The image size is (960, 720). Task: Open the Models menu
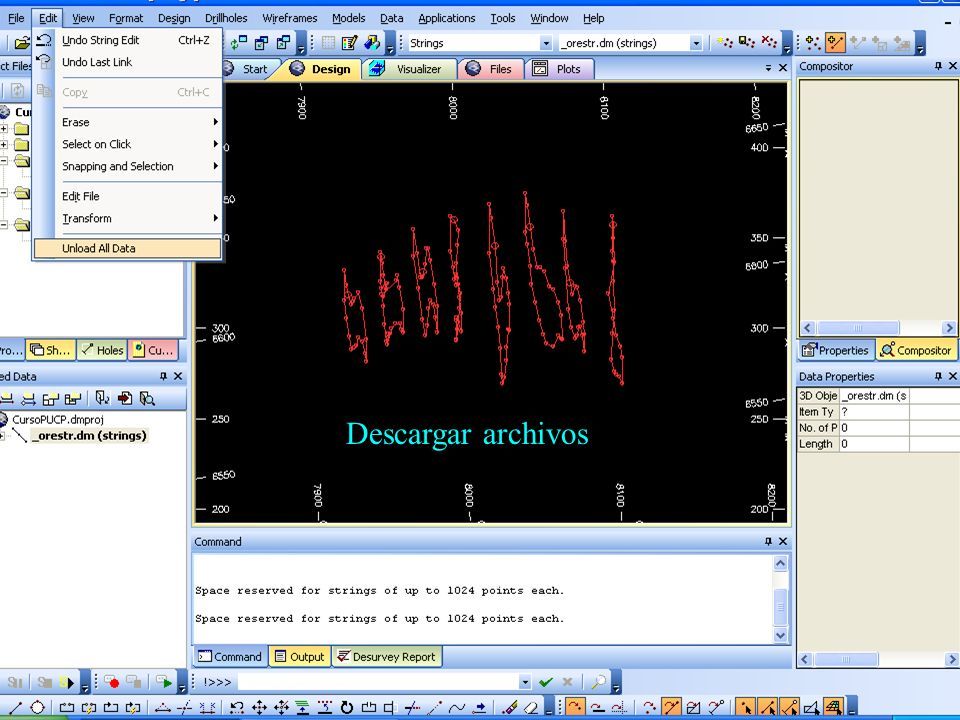click(348, 18)
